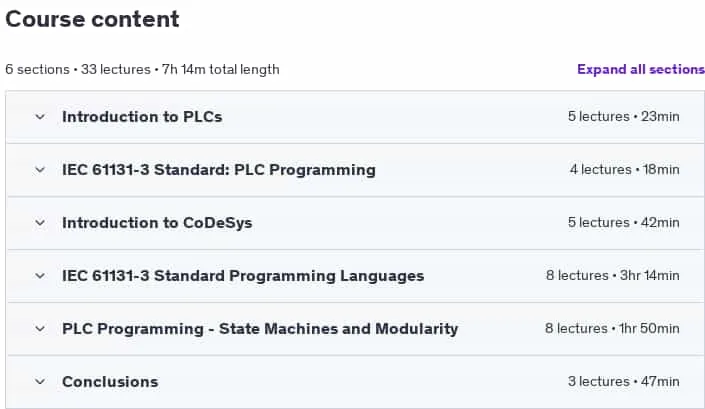Click the 5 lectures • 42min label
705x409 pixels.
[x=623, y=223]
